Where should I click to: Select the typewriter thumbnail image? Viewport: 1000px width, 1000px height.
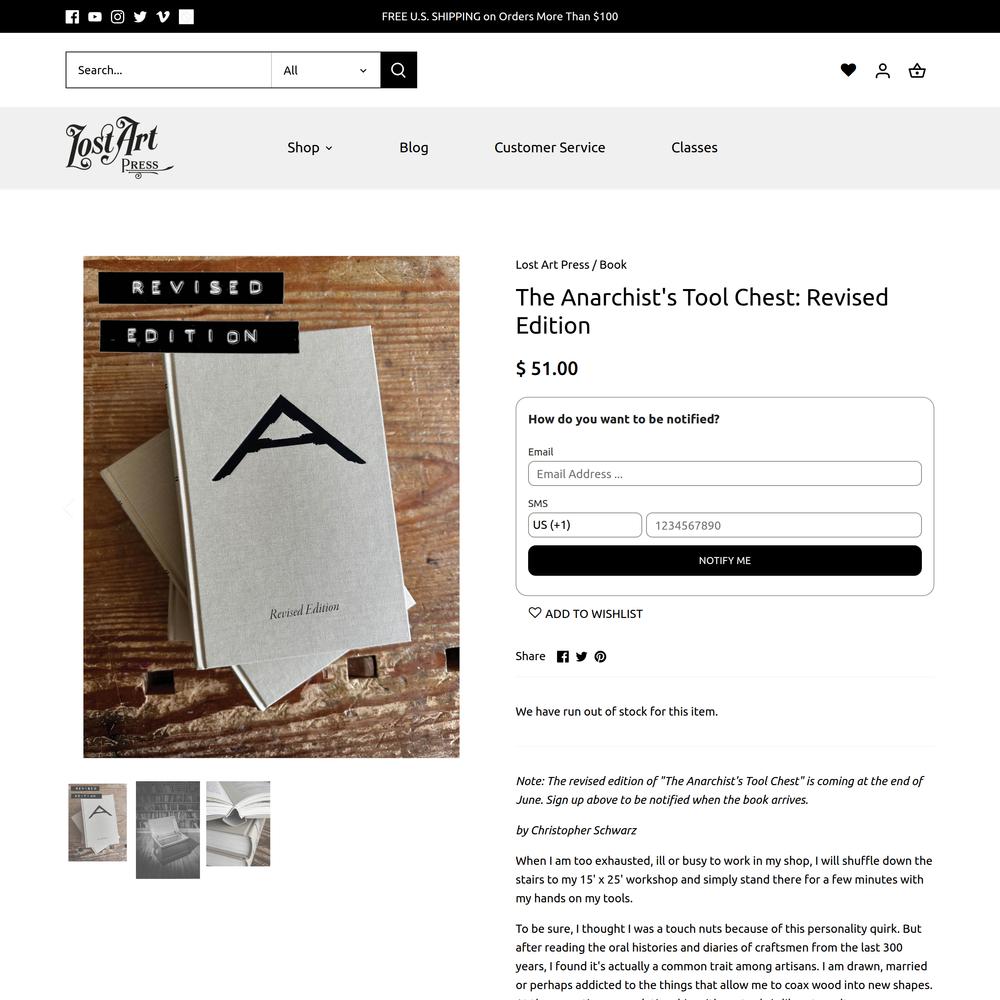(x=168, y=830)
